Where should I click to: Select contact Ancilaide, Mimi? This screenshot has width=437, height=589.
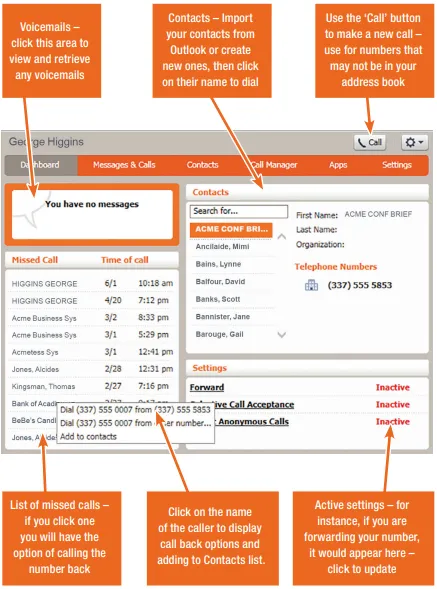222,247
